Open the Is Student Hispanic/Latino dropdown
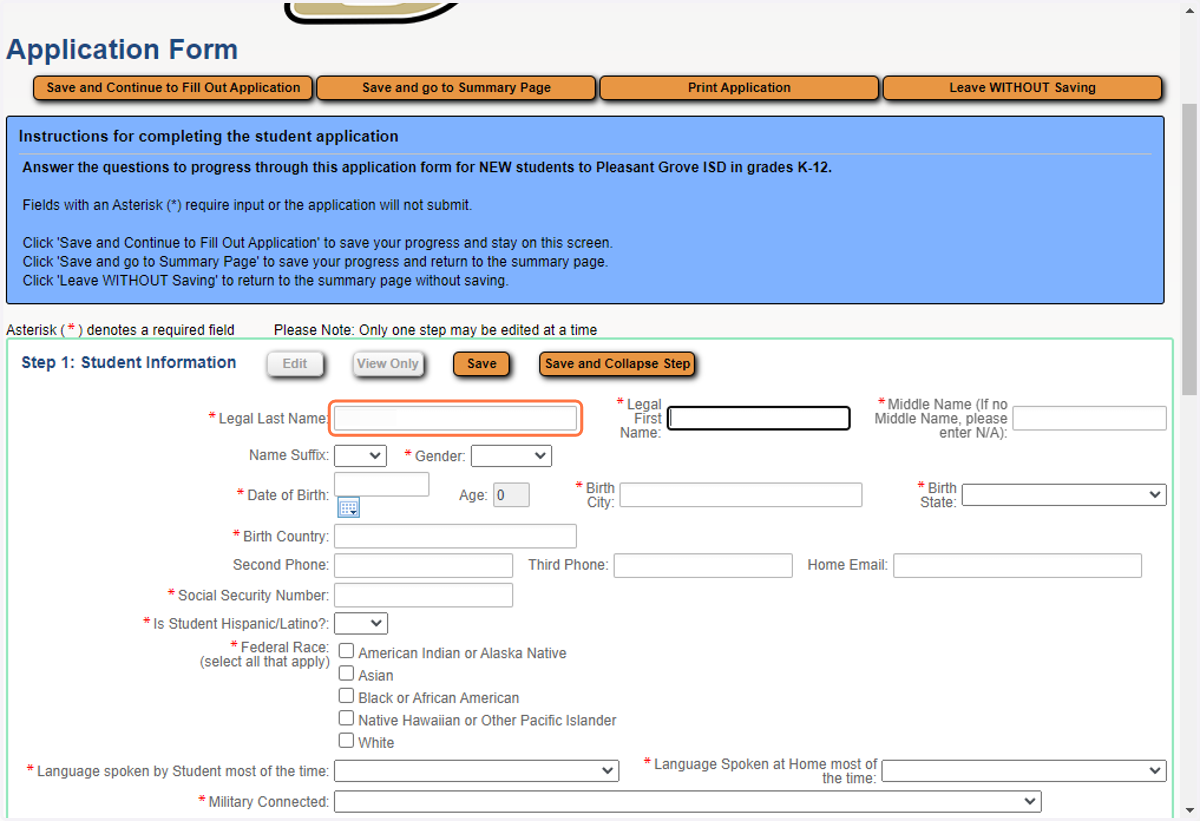The width and height of the screenshot is (1200, 821). pyautogui.click(x=361, y=623)
